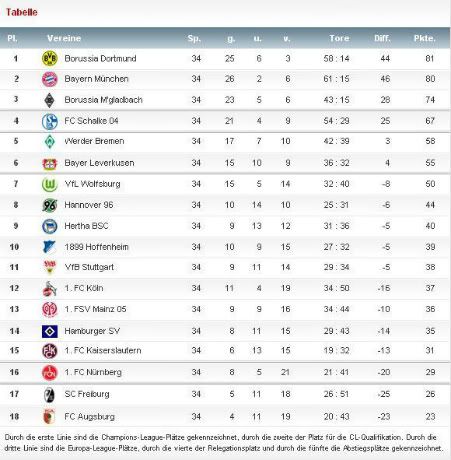Click the Hannover 96 emblem

(x=50, y=205)
